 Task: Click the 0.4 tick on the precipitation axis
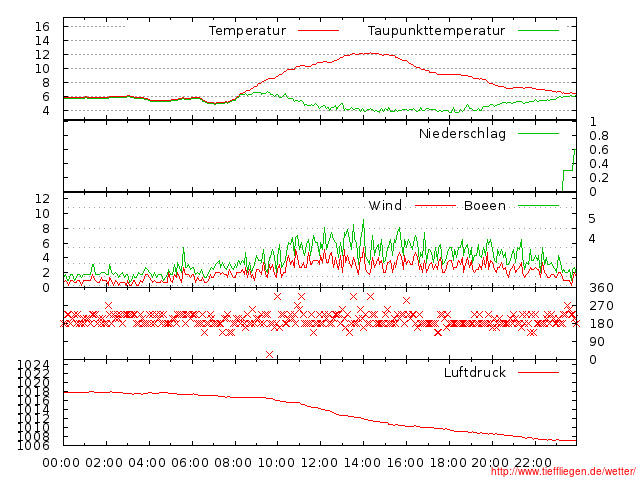point(599,164)
